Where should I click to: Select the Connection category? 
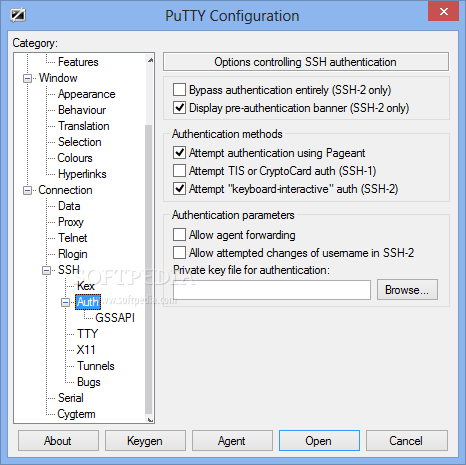[x=65, y=190]
